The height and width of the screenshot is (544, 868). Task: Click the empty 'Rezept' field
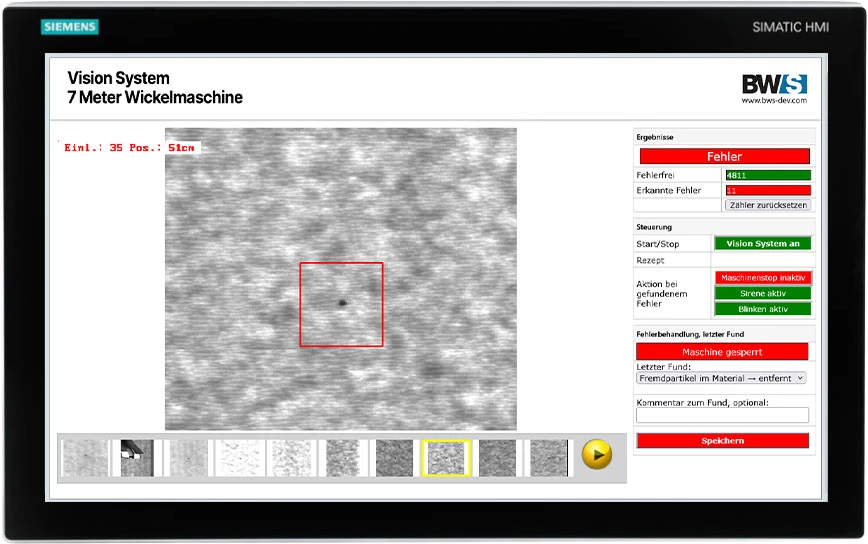tap(762, 260)
